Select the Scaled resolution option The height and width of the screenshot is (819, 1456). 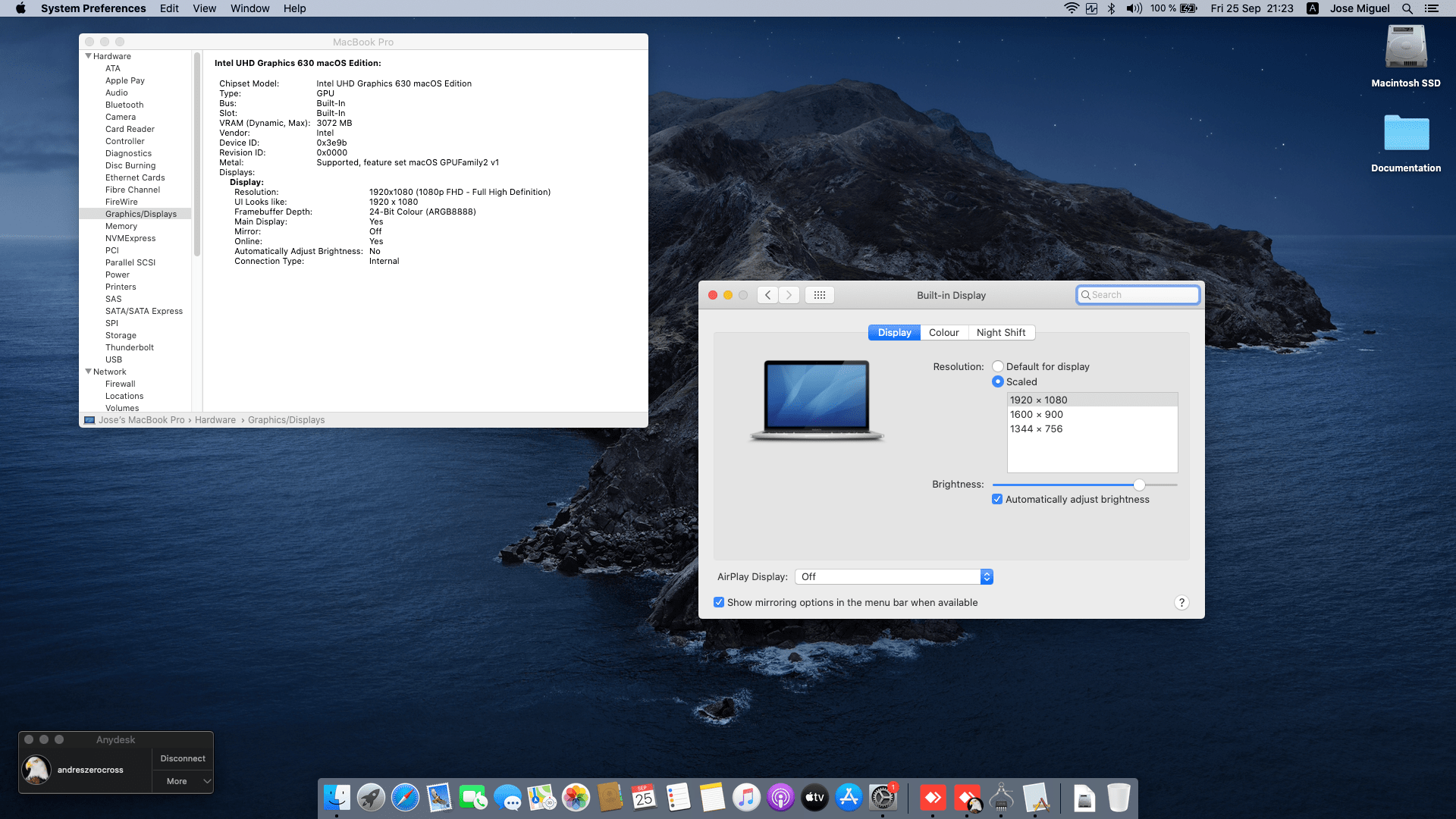pos(998,382)
